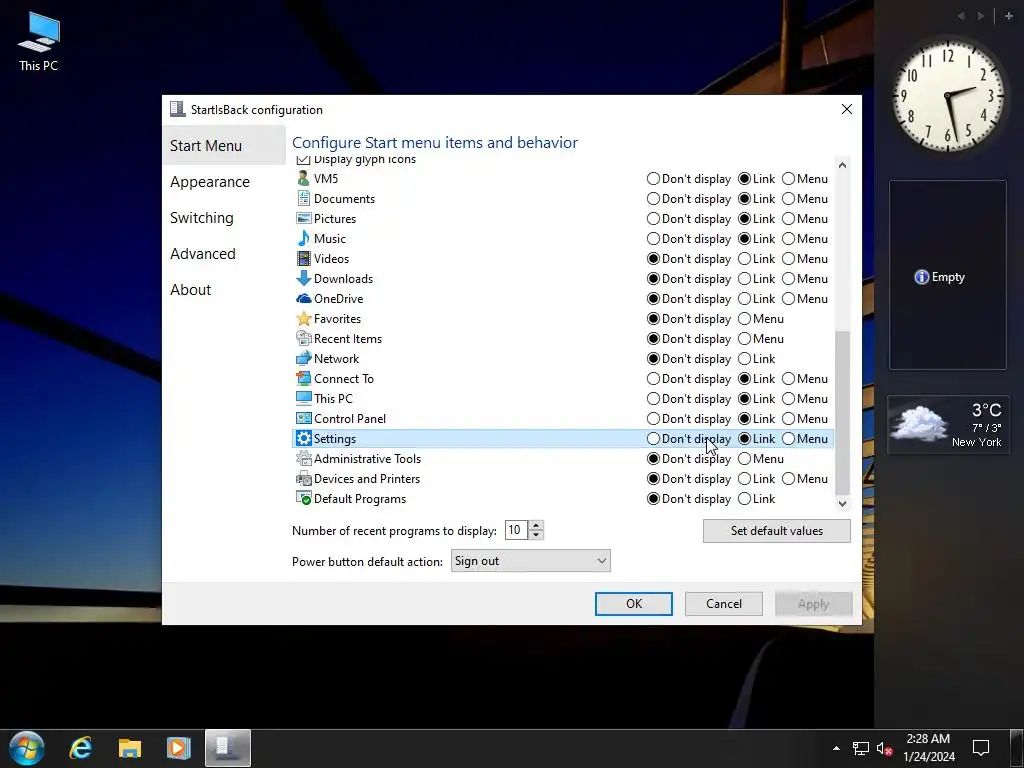Set Administrative Tools to Menu
1024x768 pixels.
click(x=744, y=458)
